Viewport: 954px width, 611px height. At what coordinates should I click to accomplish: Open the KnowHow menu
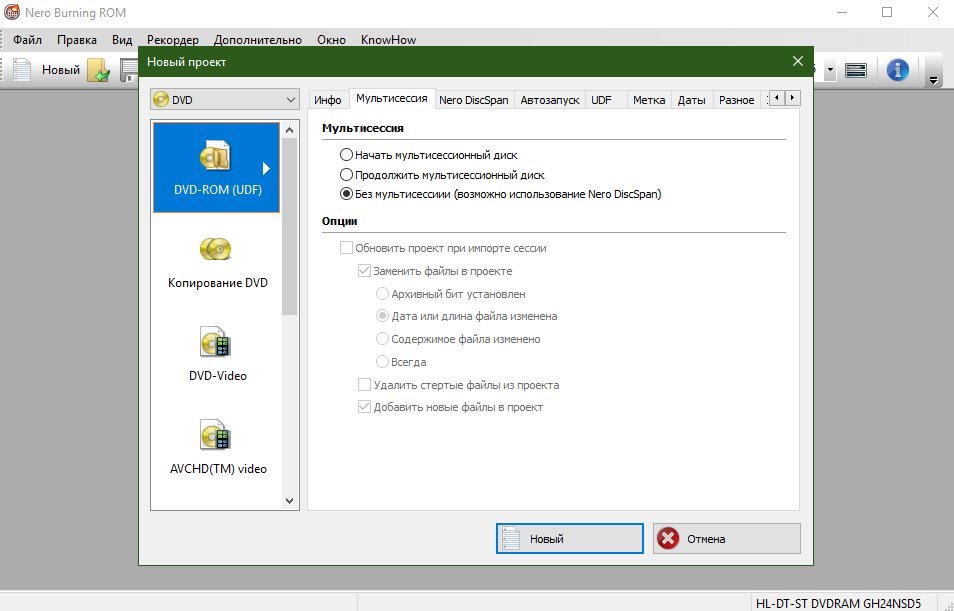point(388,40)
